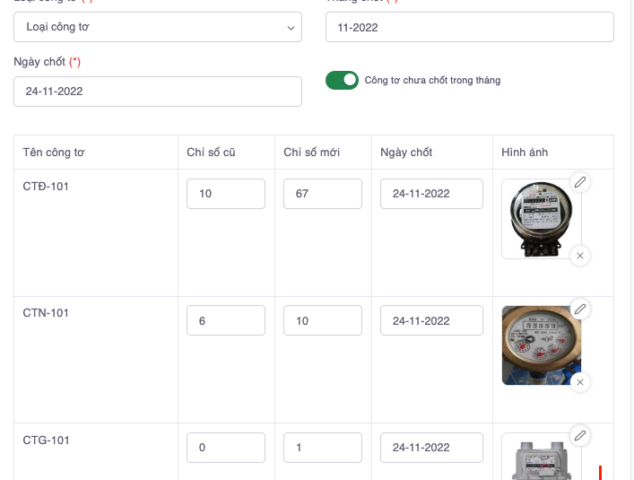Screen dimensions: 634x480
Task: Click the new index field for CTN-101
Action: tap(322, 321)
